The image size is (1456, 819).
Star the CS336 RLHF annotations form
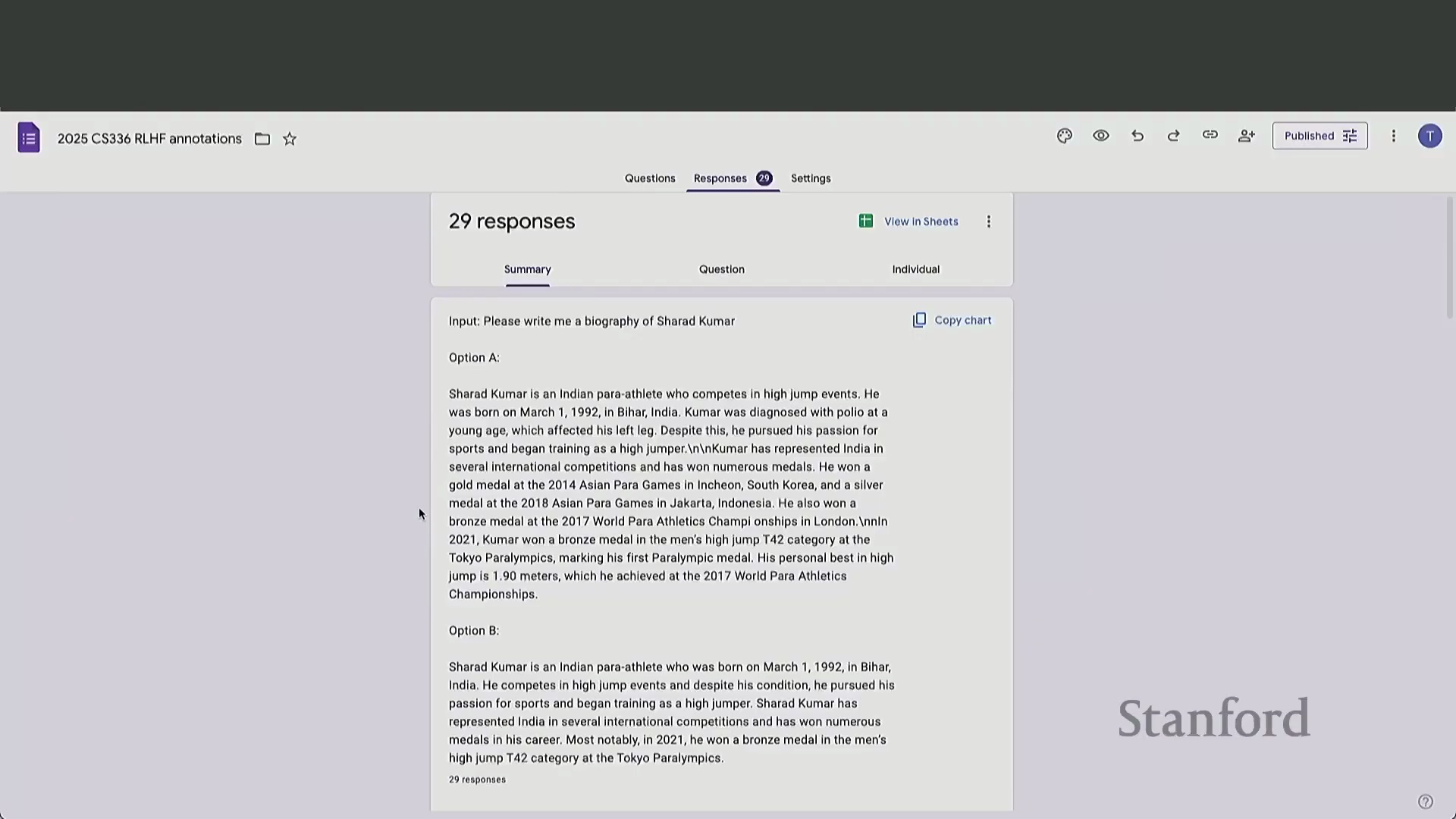290,139
